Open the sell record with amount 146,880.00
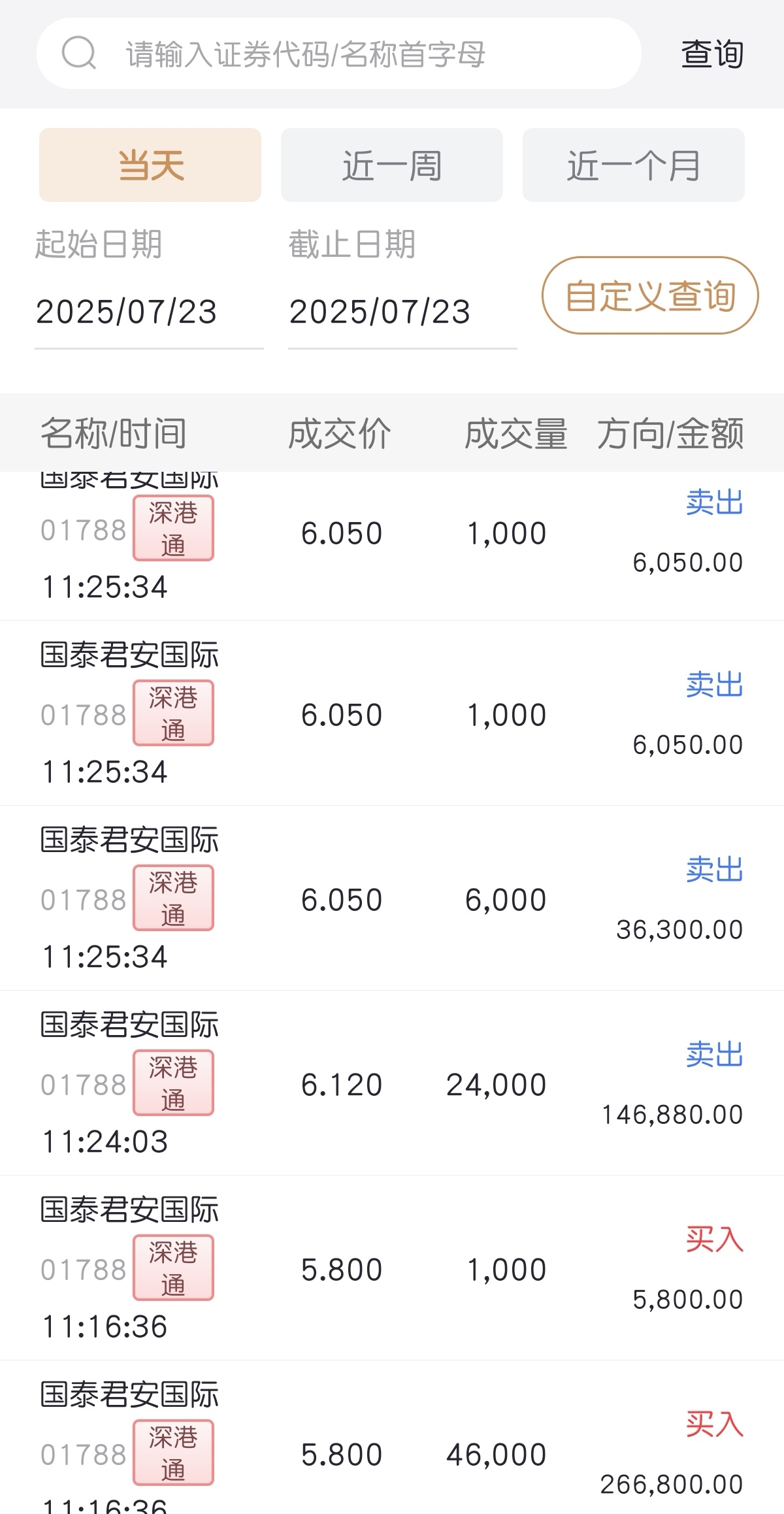The width and height of the screenshot is (784, 1514). point(392,1083)
